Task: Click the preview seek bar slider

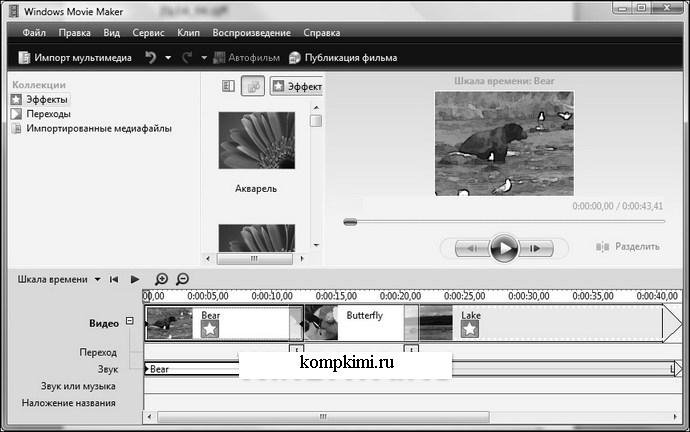Action: (350, 221)
